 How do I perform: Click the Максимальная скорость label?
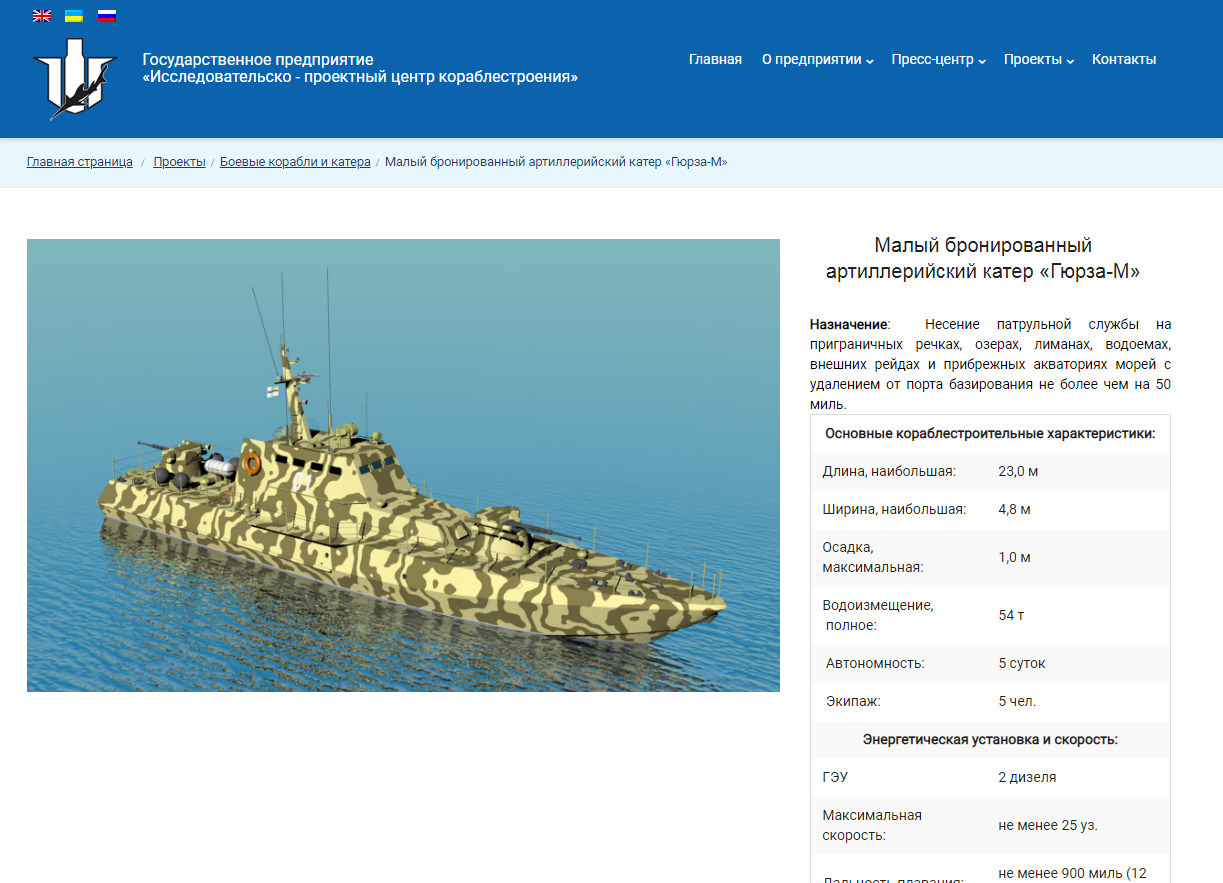[x=872, y=825]
